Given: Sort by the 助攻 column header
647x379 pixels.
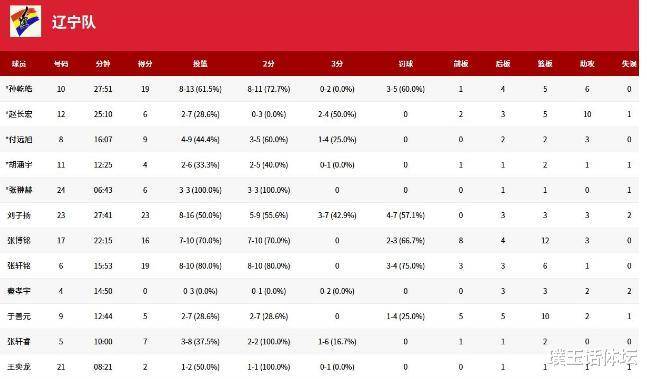Looking at the screenshot, I should click(x=587, y=64).
